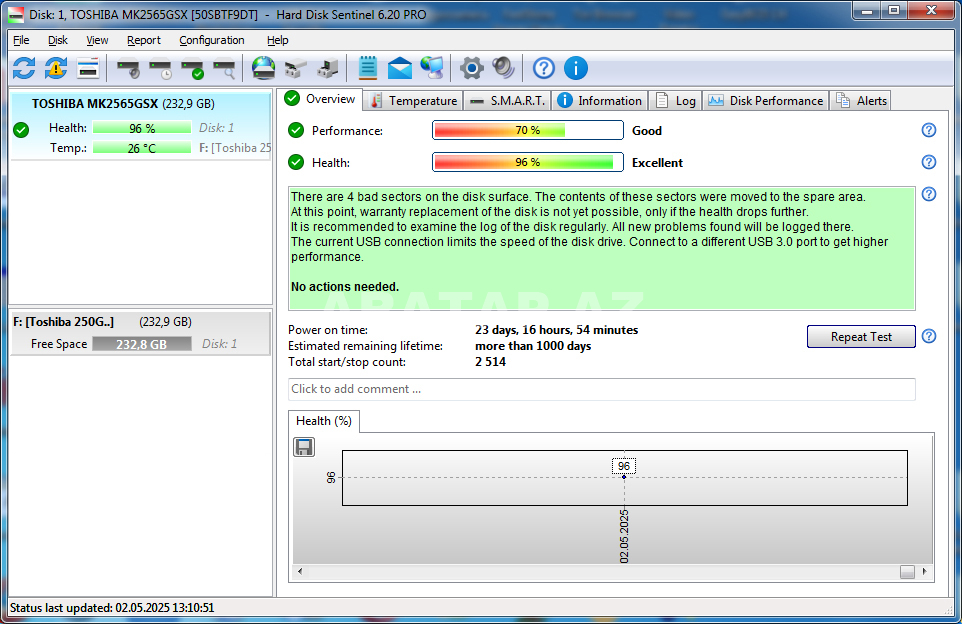962x624 pixels.
Task: Switch to the Disk Performance tab
Action: [x=766, y=101]
